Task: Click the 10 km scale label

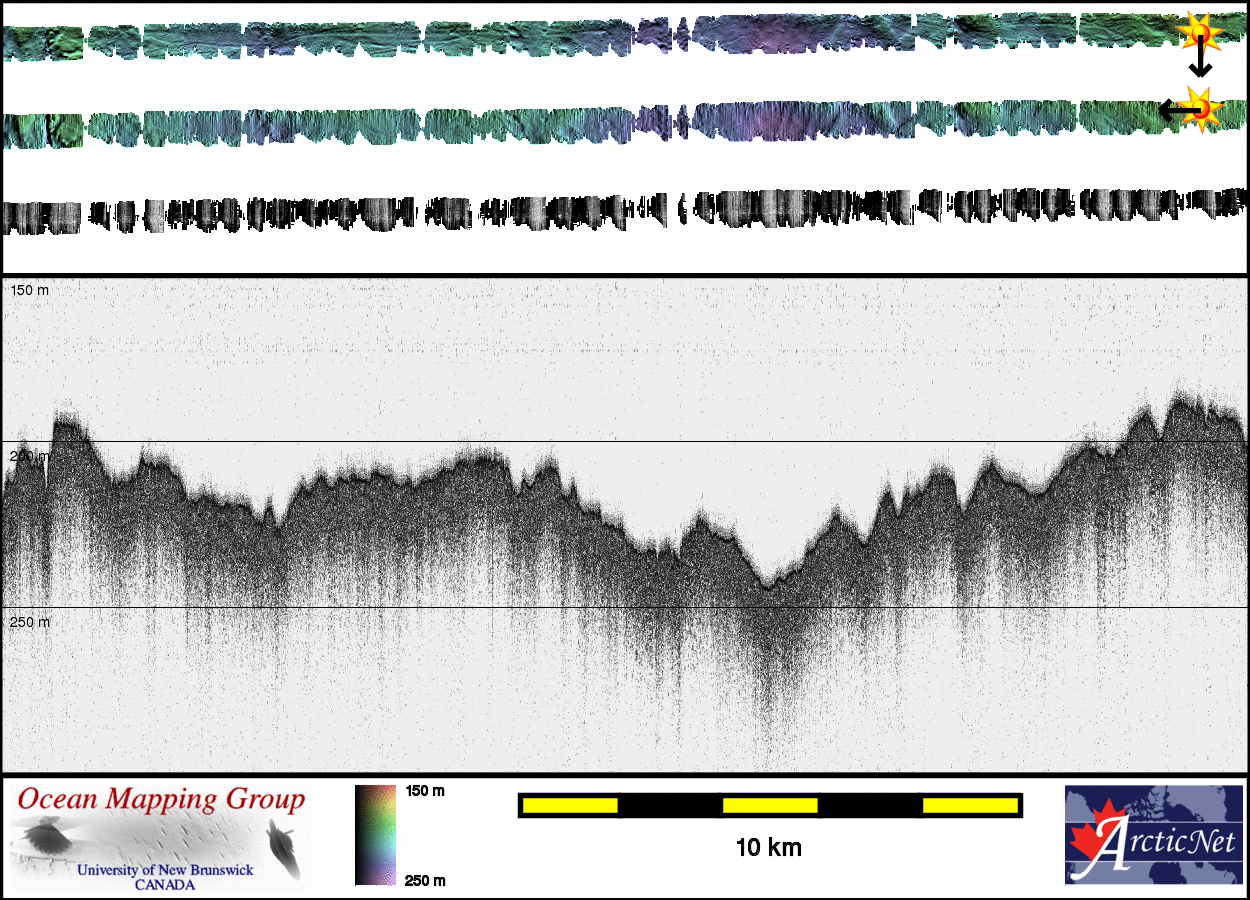Action: 768,848
